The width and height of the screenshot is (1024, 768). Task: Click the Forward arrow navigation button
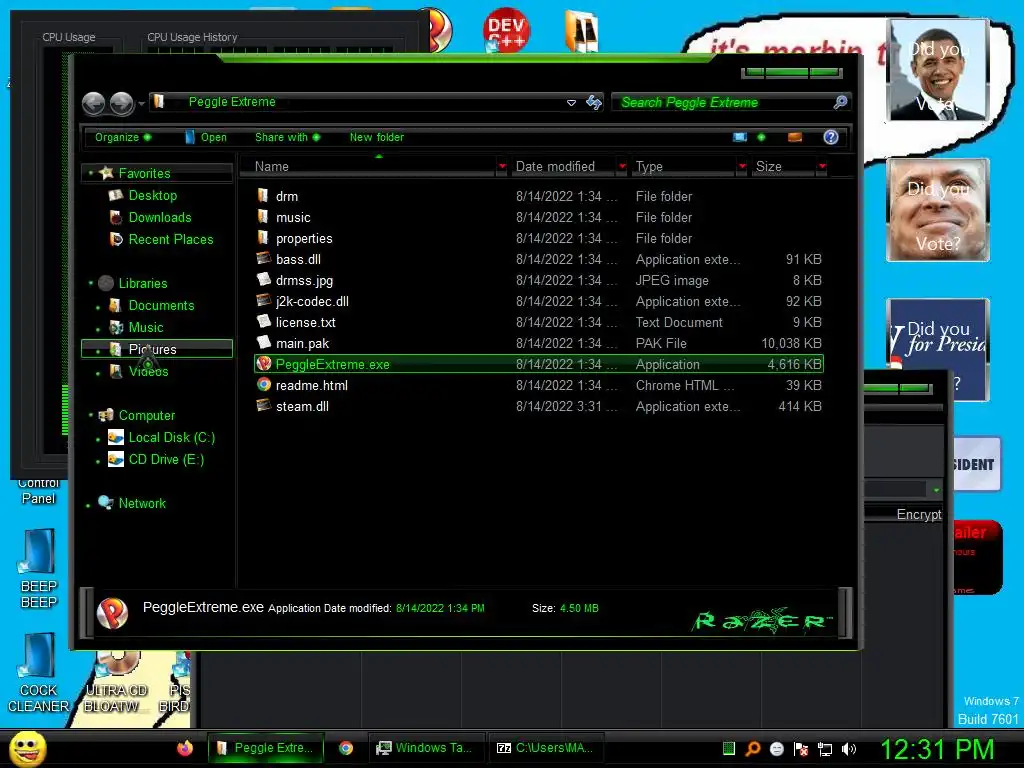click(121, 103)
